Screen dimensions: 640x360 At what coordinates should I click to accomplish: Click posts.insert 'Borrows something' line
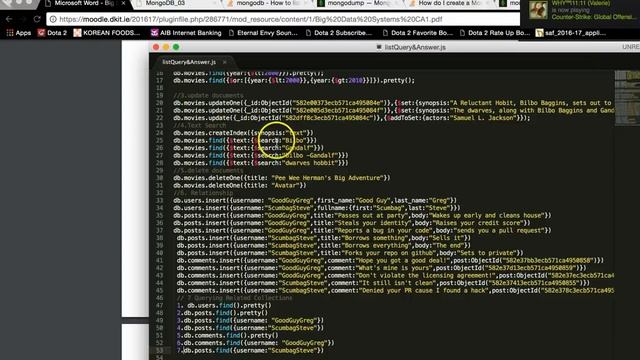[x=324, y=238]
